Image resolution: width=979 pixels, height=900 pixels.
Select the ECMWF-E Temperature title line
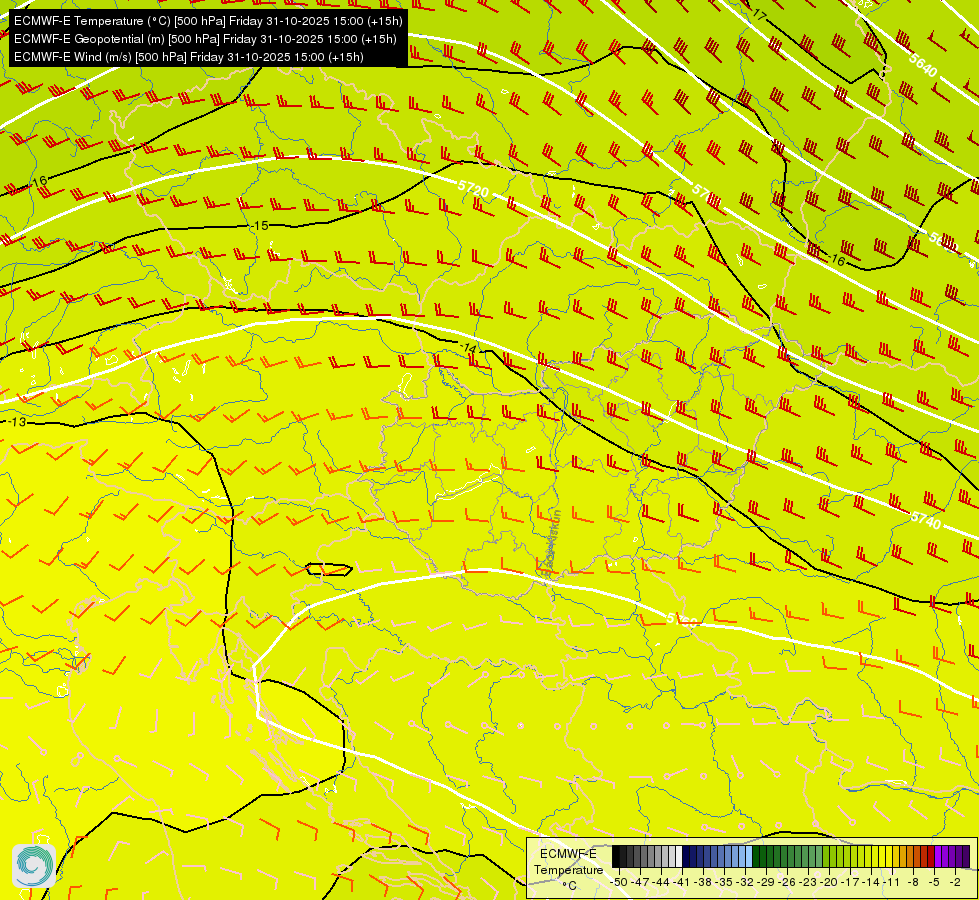[x=208, y=21]
